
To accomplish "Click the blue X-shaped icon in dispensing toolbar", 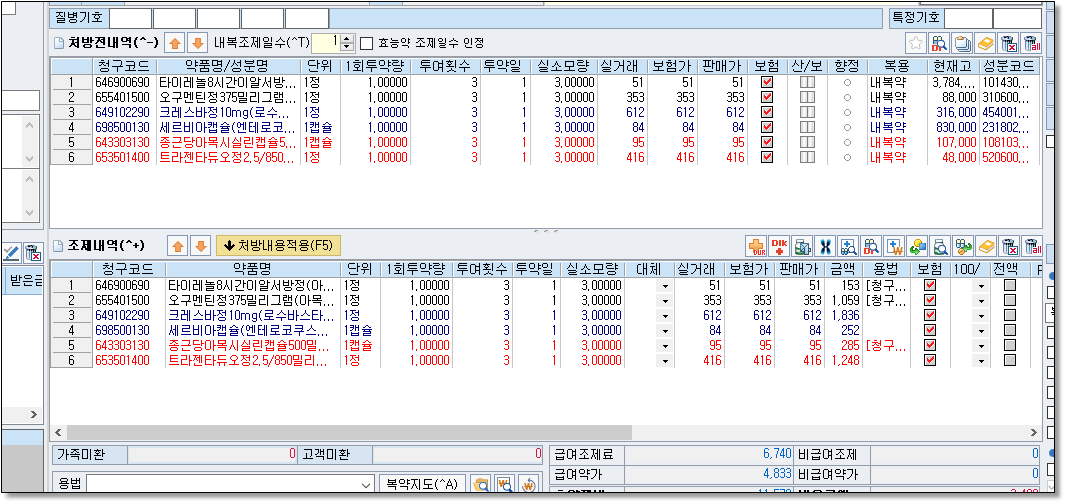I will (x=826, y=246).
